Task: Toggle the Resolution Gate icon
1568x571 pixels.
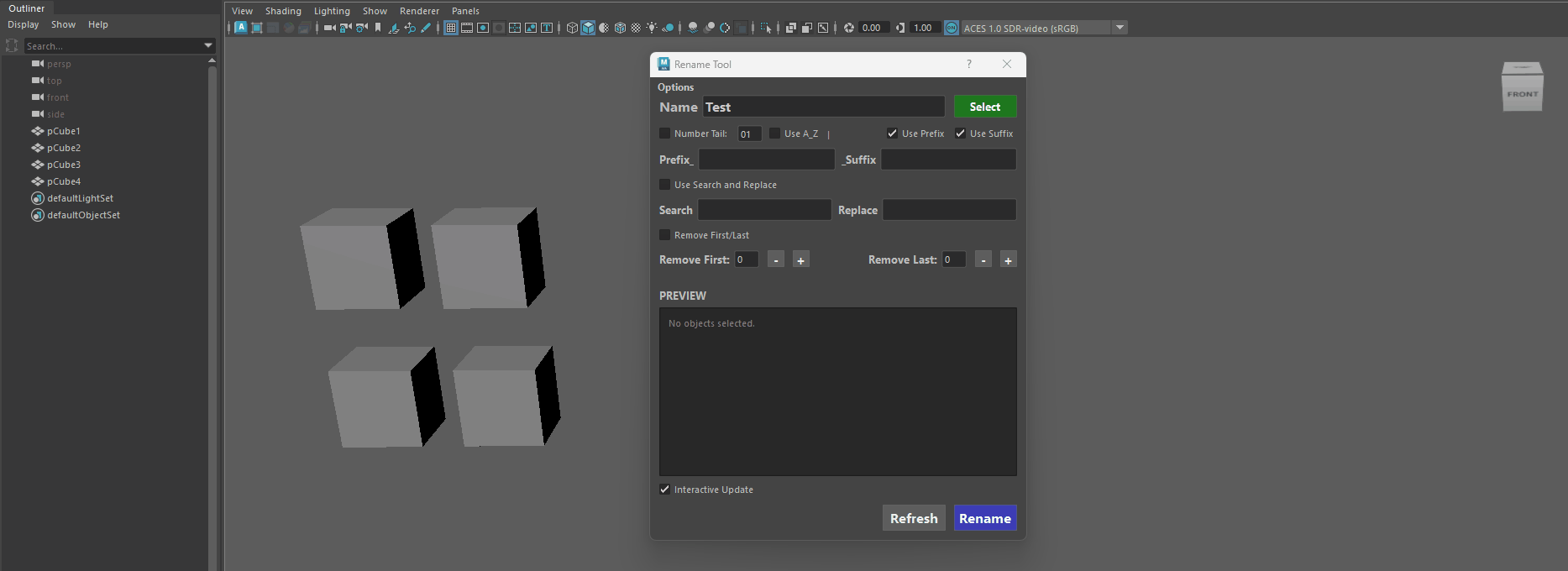Action: (483, 28)
